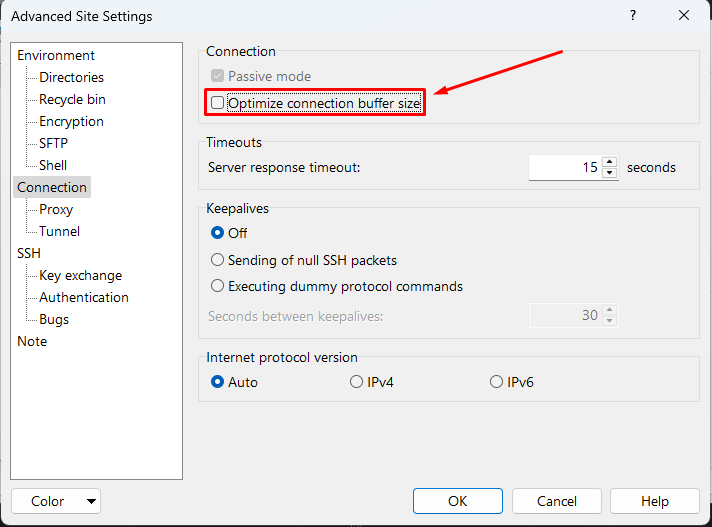Click the Help button
712x527 pixels.
(654, 501)
